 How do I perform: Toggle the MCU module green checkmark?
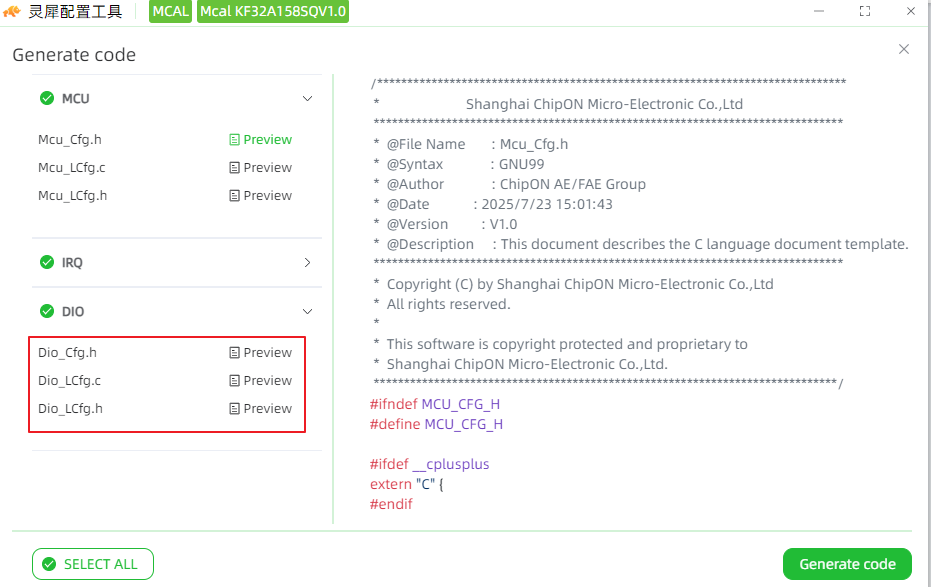47,99
